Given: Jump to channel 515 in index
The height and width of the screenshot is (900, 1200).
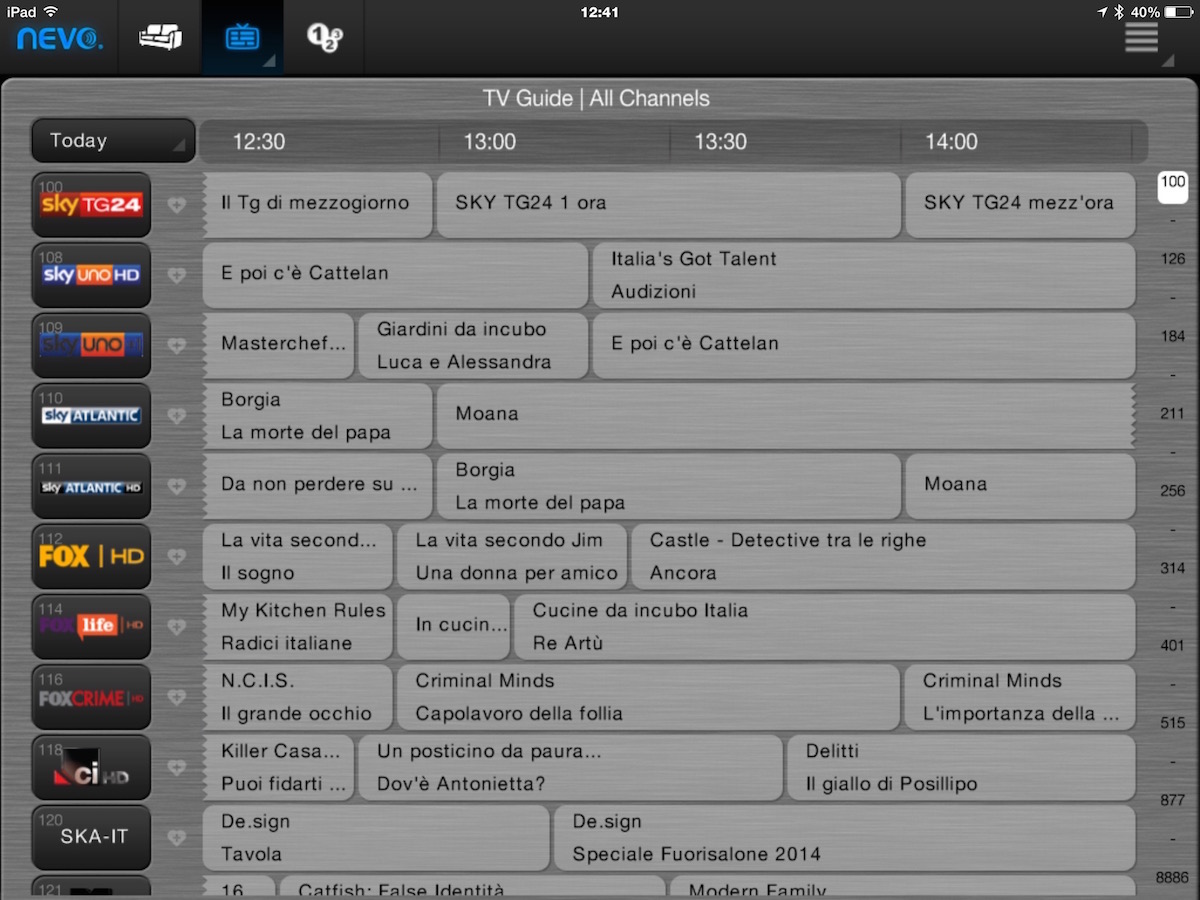Looking at the screenshot, I should [1173, 722].
